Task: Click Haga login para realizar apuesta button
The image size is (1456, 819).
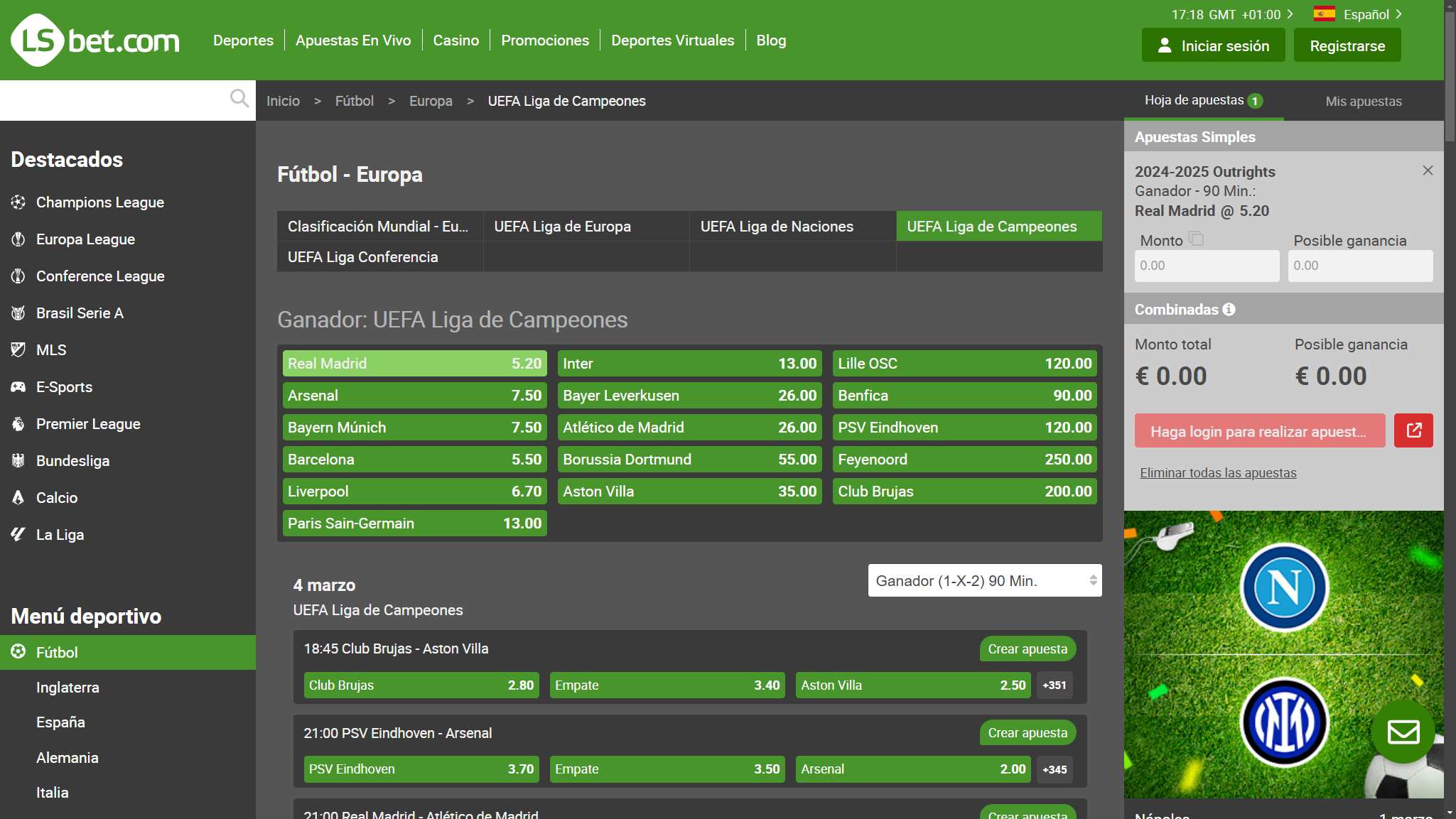Action: pyautogui.click(x=1260, y=430)
